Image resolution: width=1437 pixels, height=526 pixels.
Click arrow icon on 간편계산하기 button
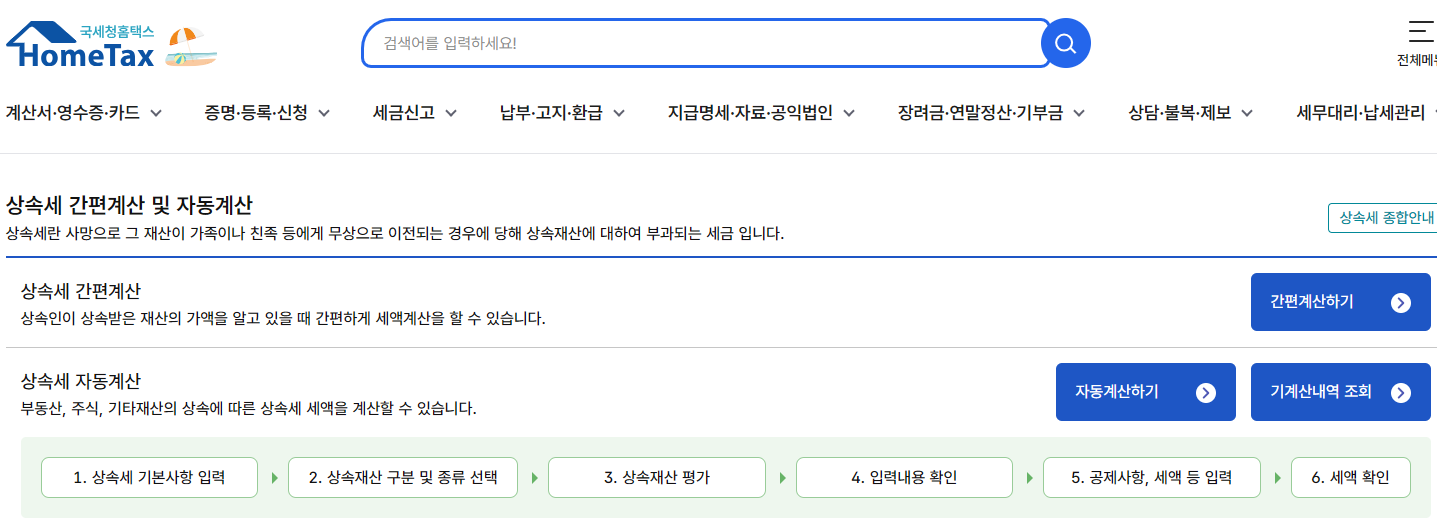pyautogui.click(x=1401, y=302)
